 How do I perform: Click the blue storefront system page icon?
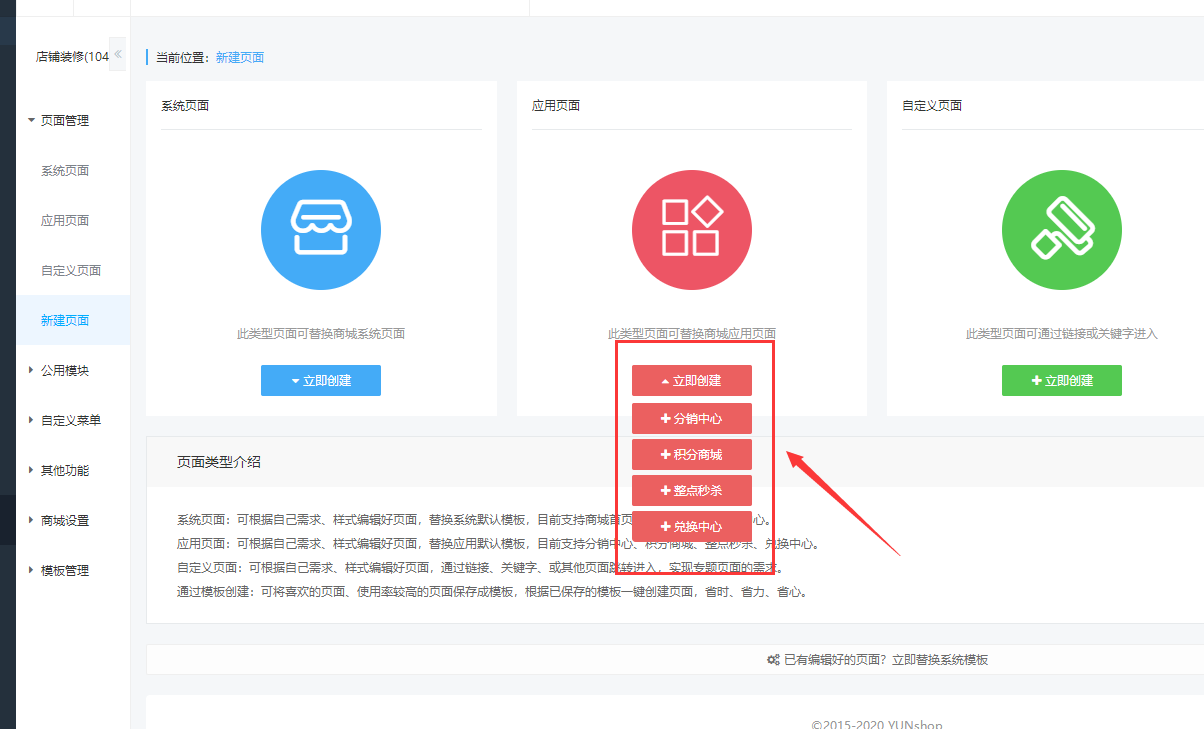pyautogui.click(x=321, y=230)
